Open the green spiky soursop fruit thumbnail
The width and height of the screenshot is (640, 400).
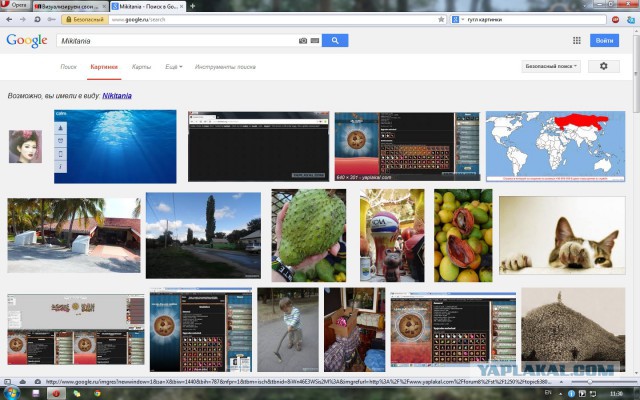(x=309, y=236)
